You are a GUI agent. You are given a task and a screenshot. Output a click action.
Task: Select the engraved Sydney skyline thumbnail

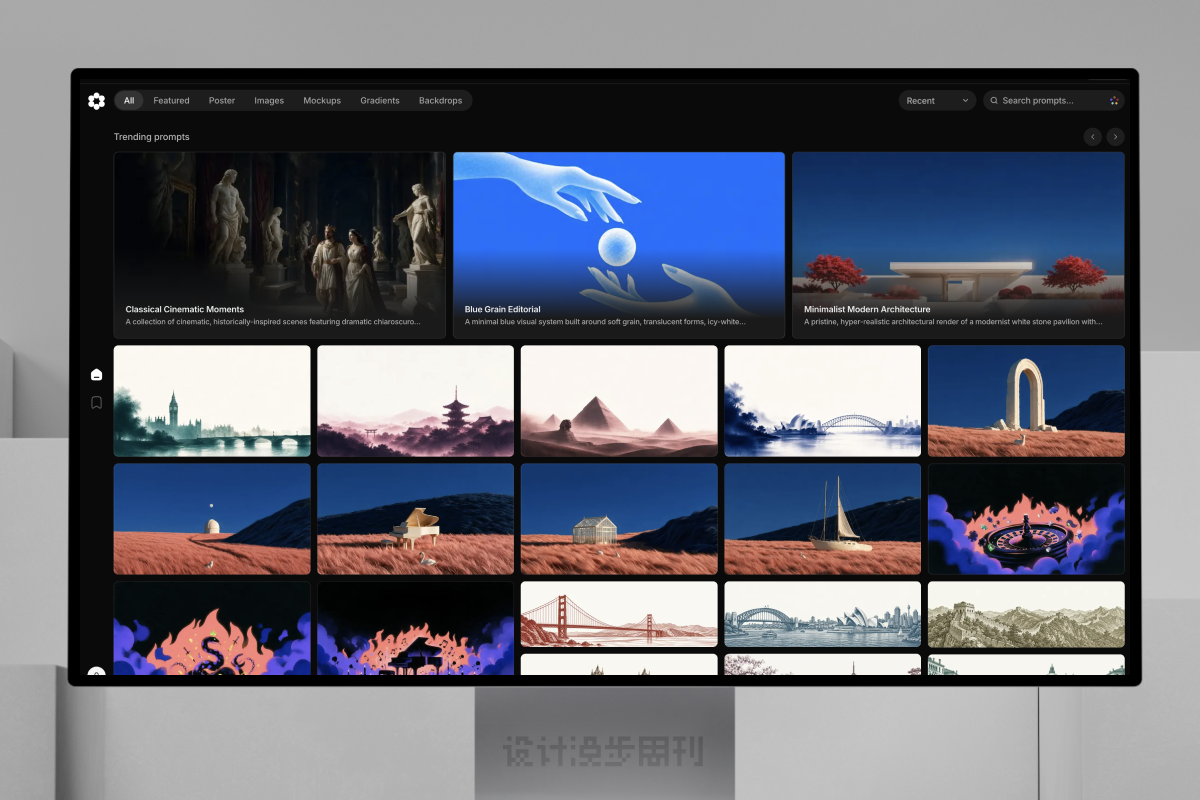(822, 614)
